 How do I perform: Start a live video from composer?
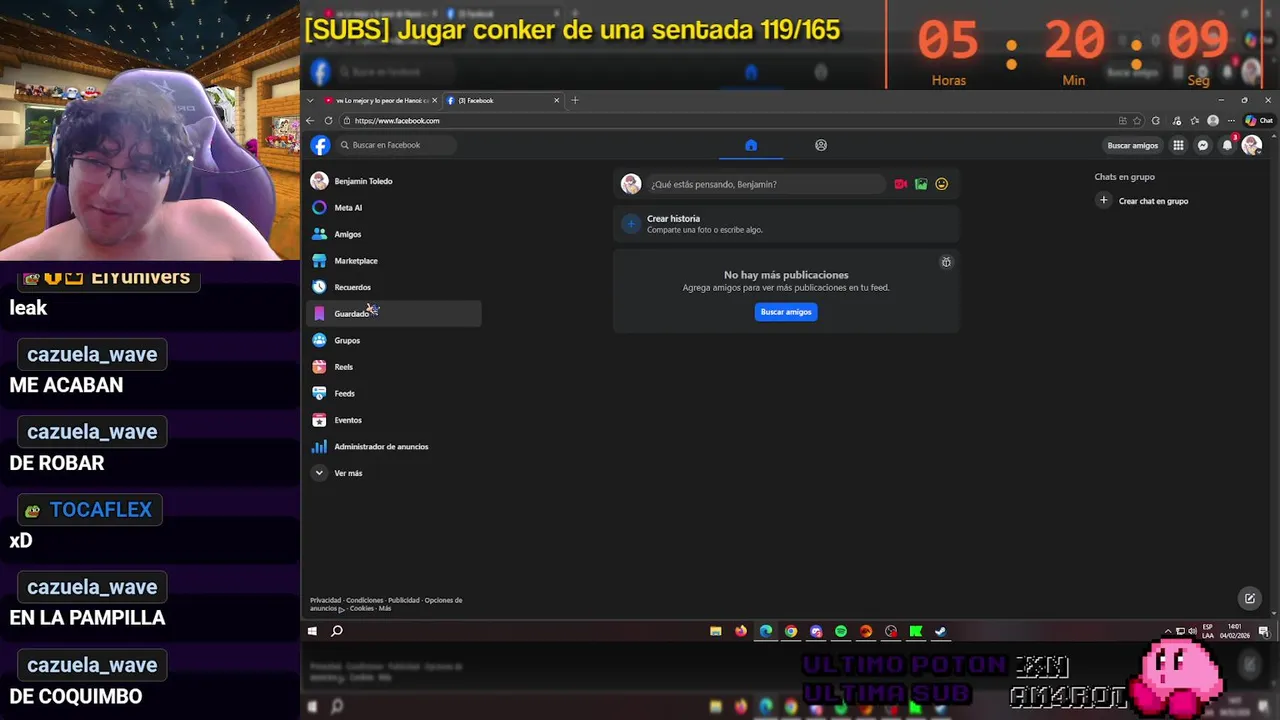[x=900, y=184]
